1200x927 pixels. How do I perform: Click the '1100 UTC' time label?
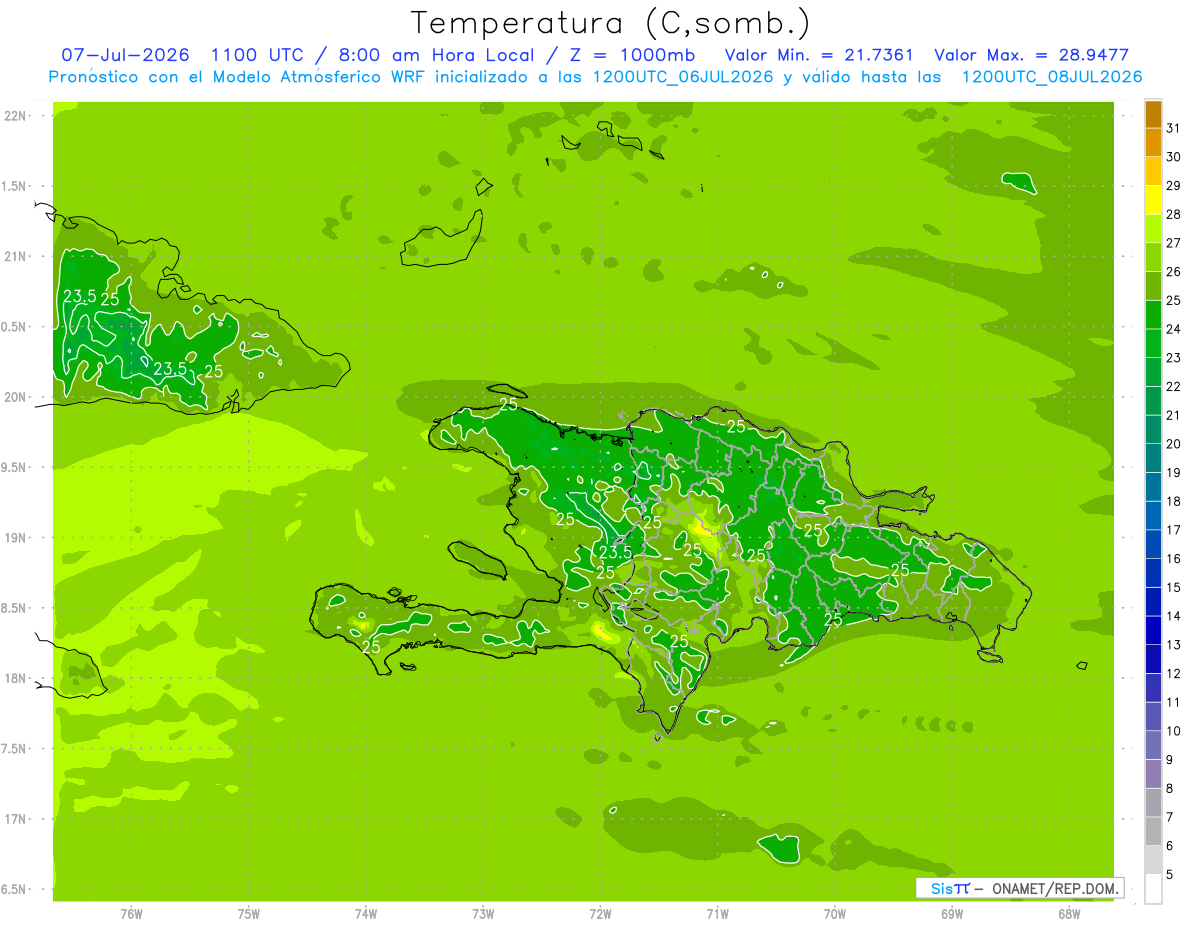coord(258,55)
